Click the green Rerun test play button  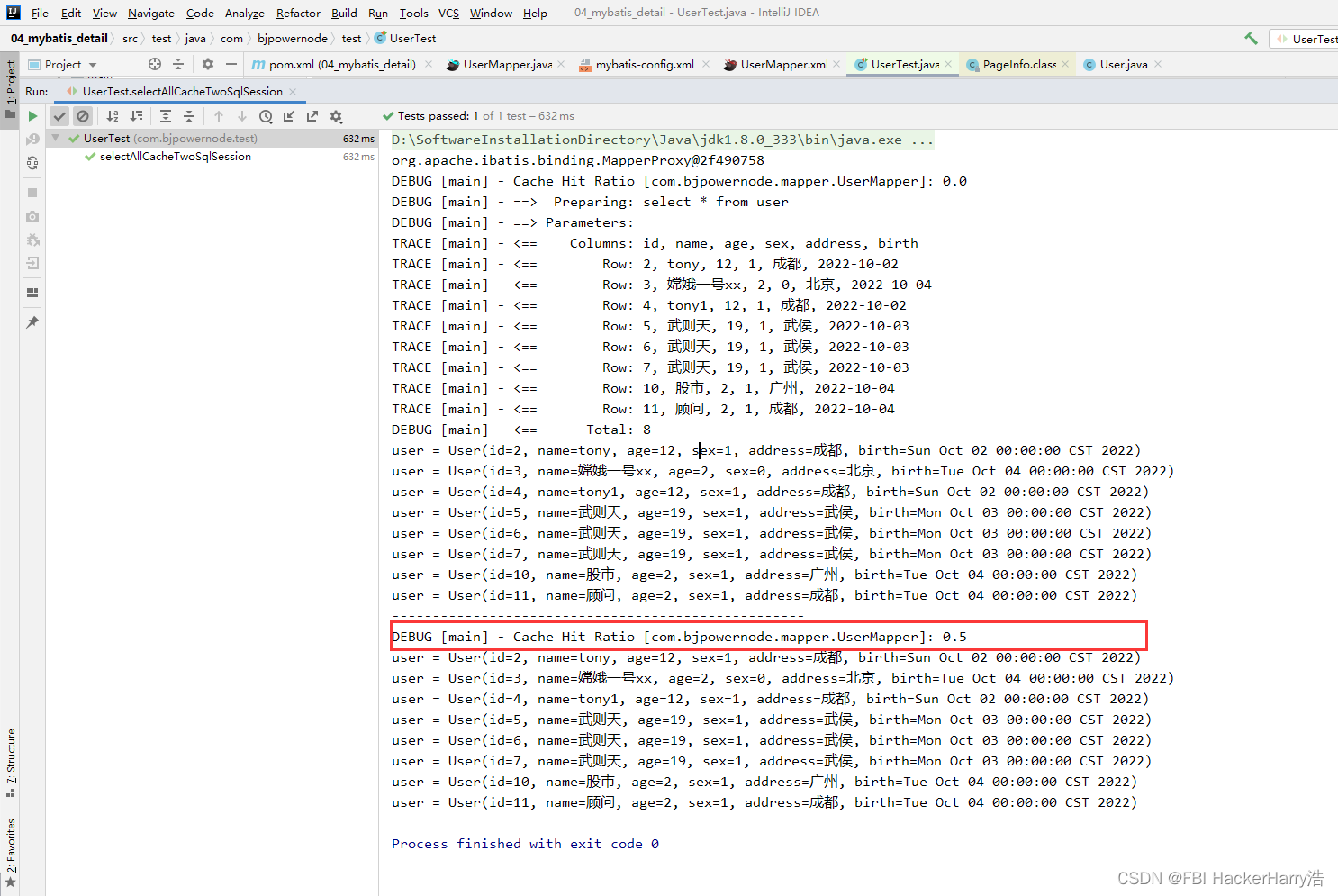click(32, 116)
